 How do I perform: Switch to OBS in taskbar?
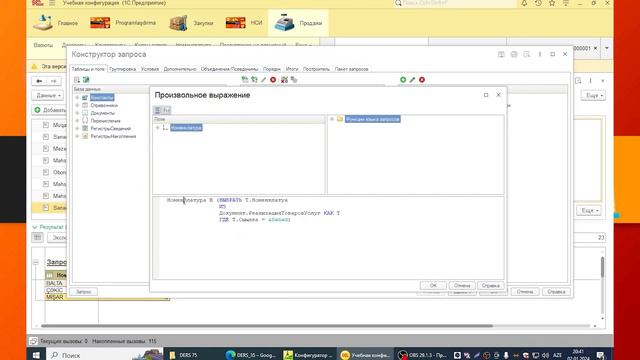(423, 355)
